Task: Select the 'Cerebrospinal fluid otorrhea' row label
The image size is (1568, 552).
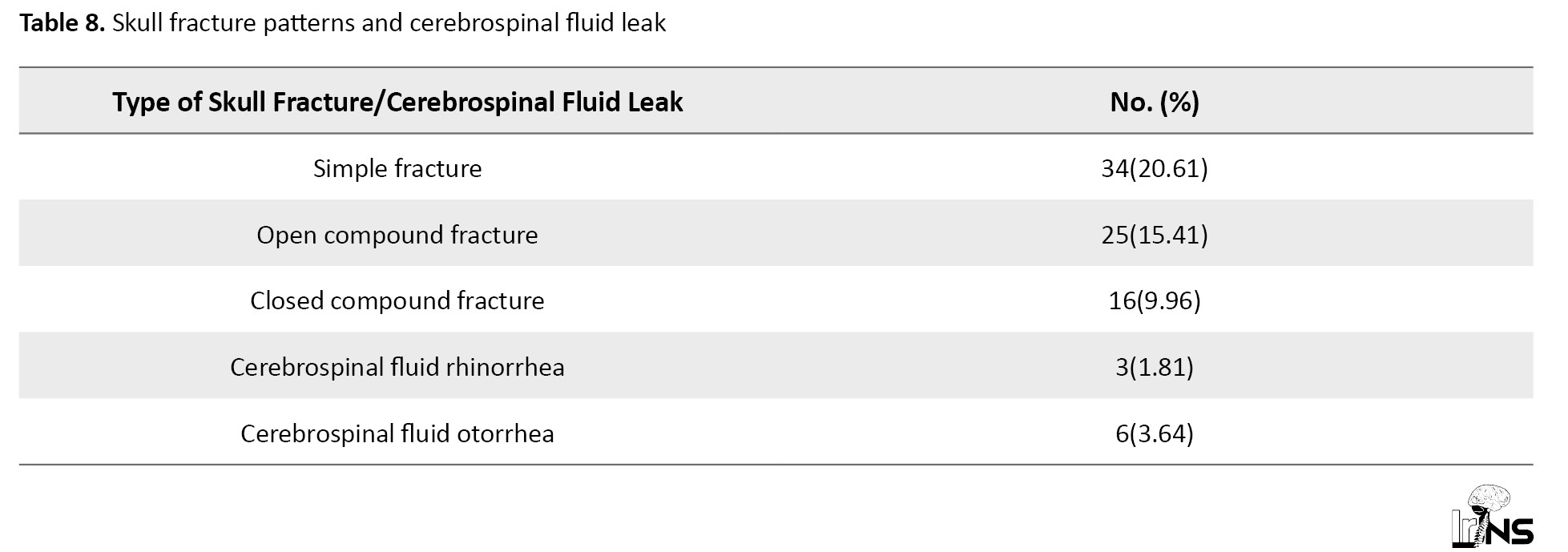Action: pyautogui.click(x=397, y=434)
